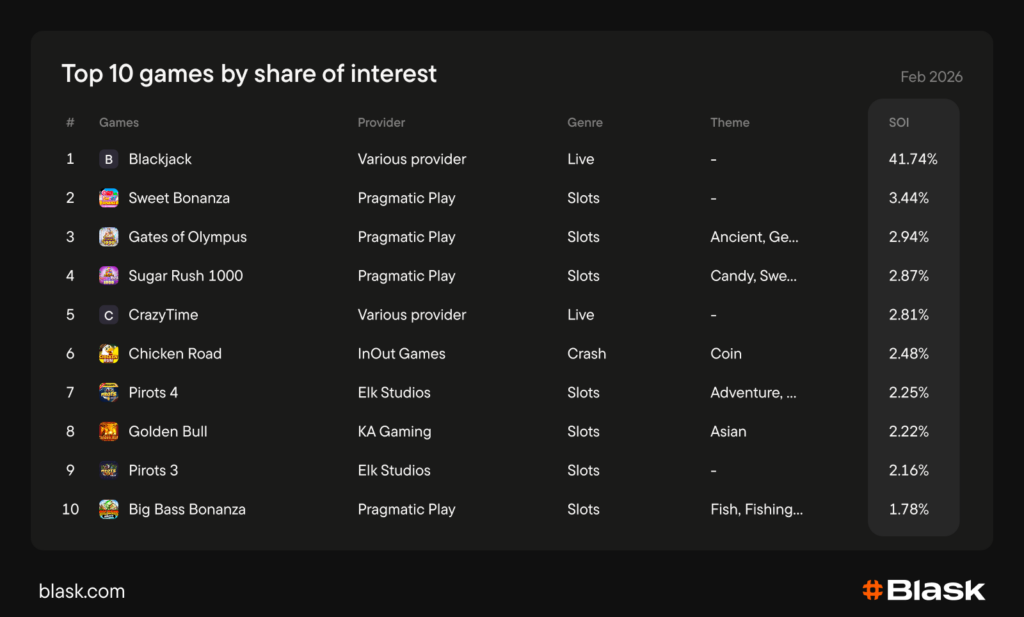Viewport: 1024px width, 617px height.
Task: Click the Blackjack 'B' game icon
Action: (109, 159)
